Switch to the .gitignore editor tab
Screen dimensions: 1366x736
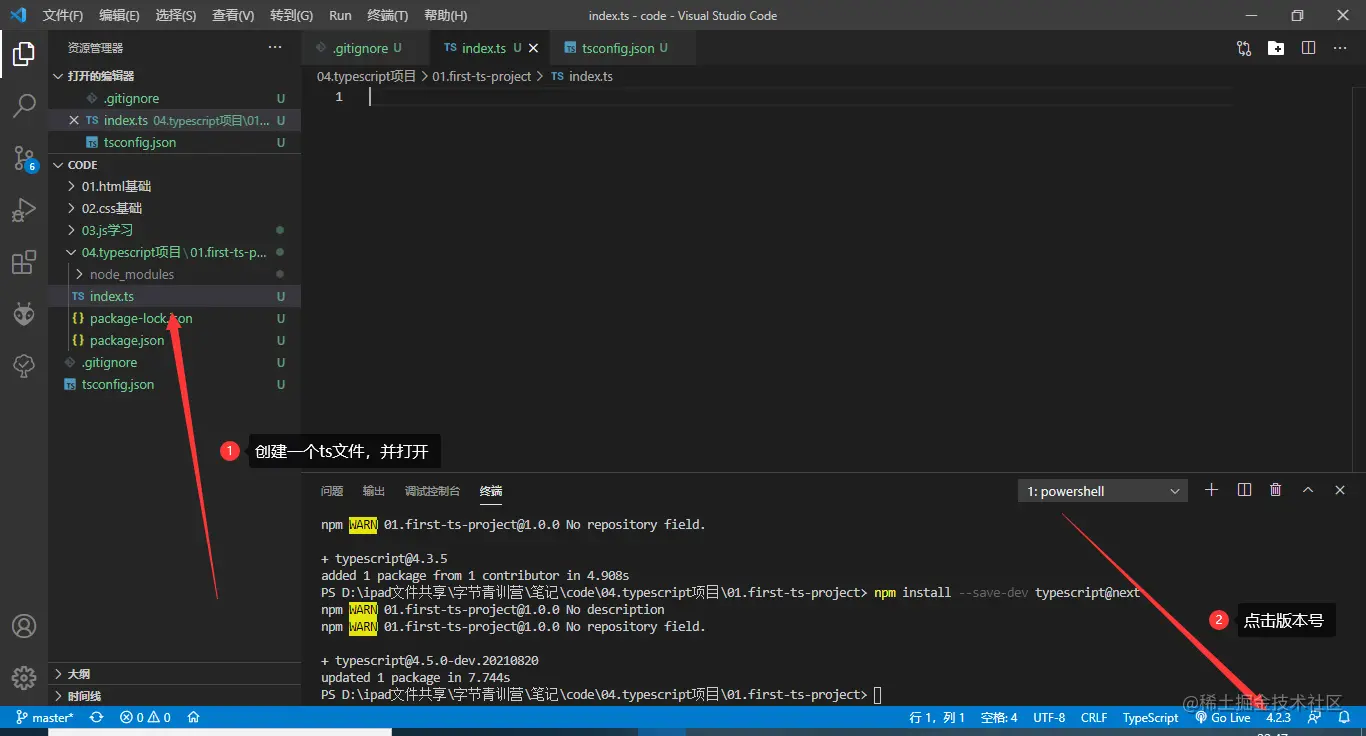coord(365,48)
